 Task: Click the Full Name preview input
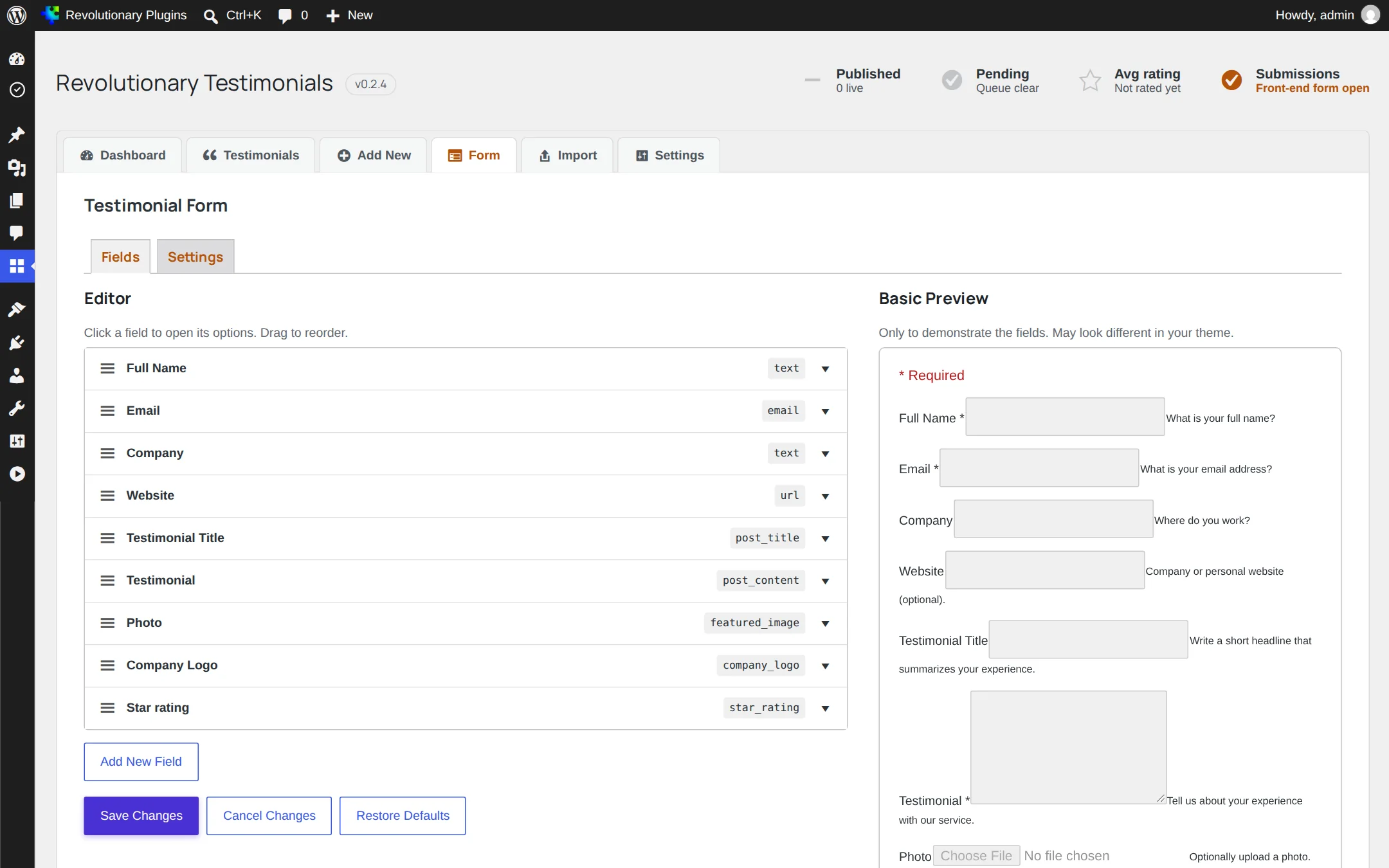[1065, 417]
